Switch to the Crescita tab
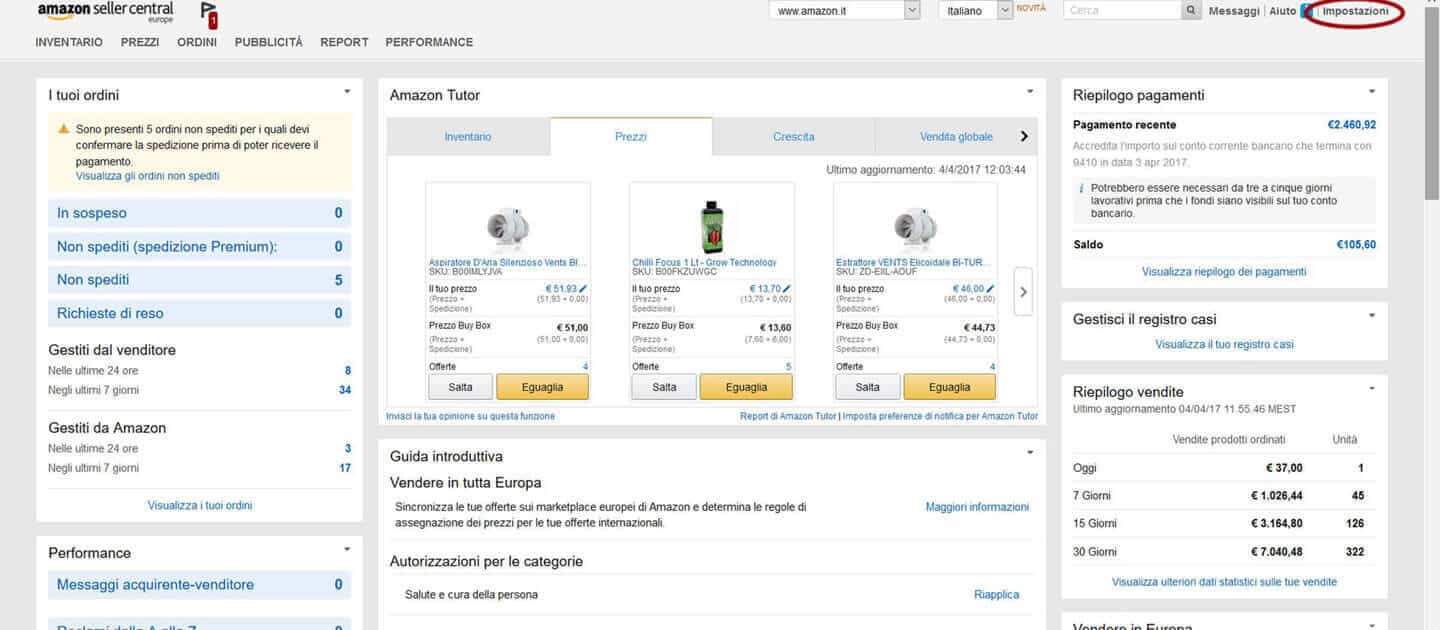Screen dimensions: 1440x630 tap(794, 137)
